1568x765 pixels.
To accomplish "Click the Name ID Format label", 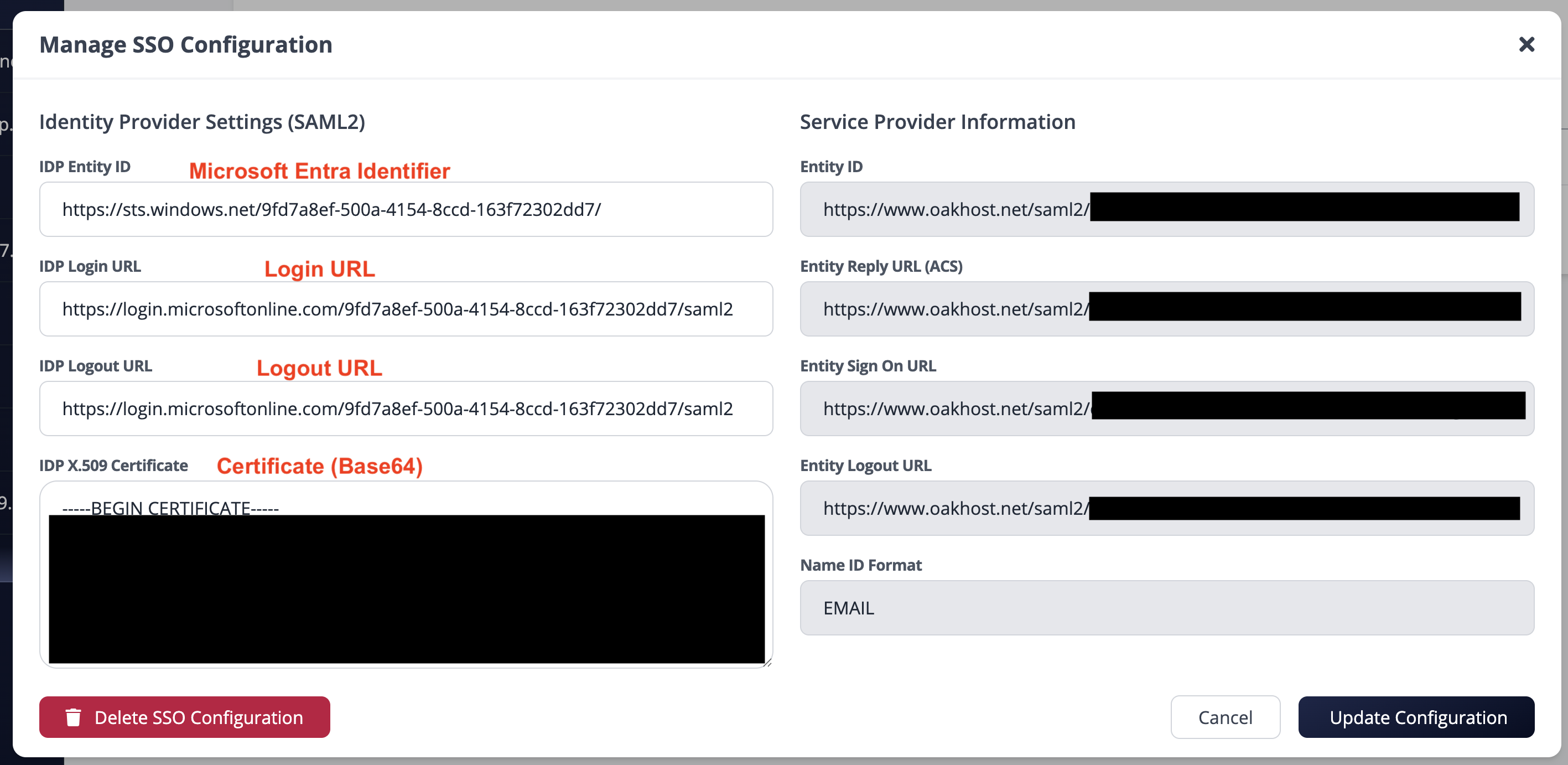I will (x=861, y=565).
